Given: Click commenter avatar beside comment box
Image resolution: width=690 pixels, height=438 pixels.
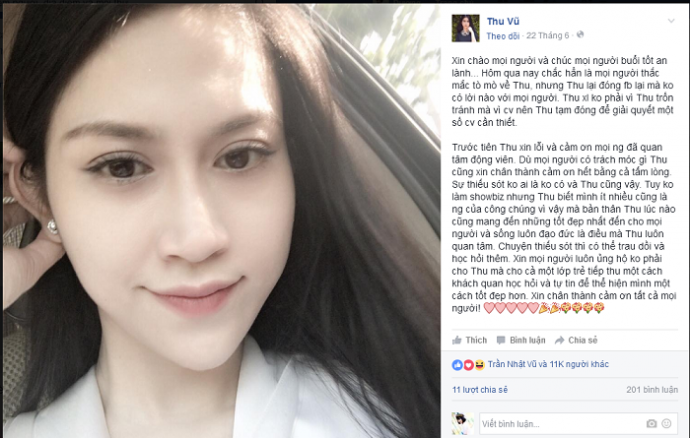Looking at the screenshot, I should [x=462, y=424].
